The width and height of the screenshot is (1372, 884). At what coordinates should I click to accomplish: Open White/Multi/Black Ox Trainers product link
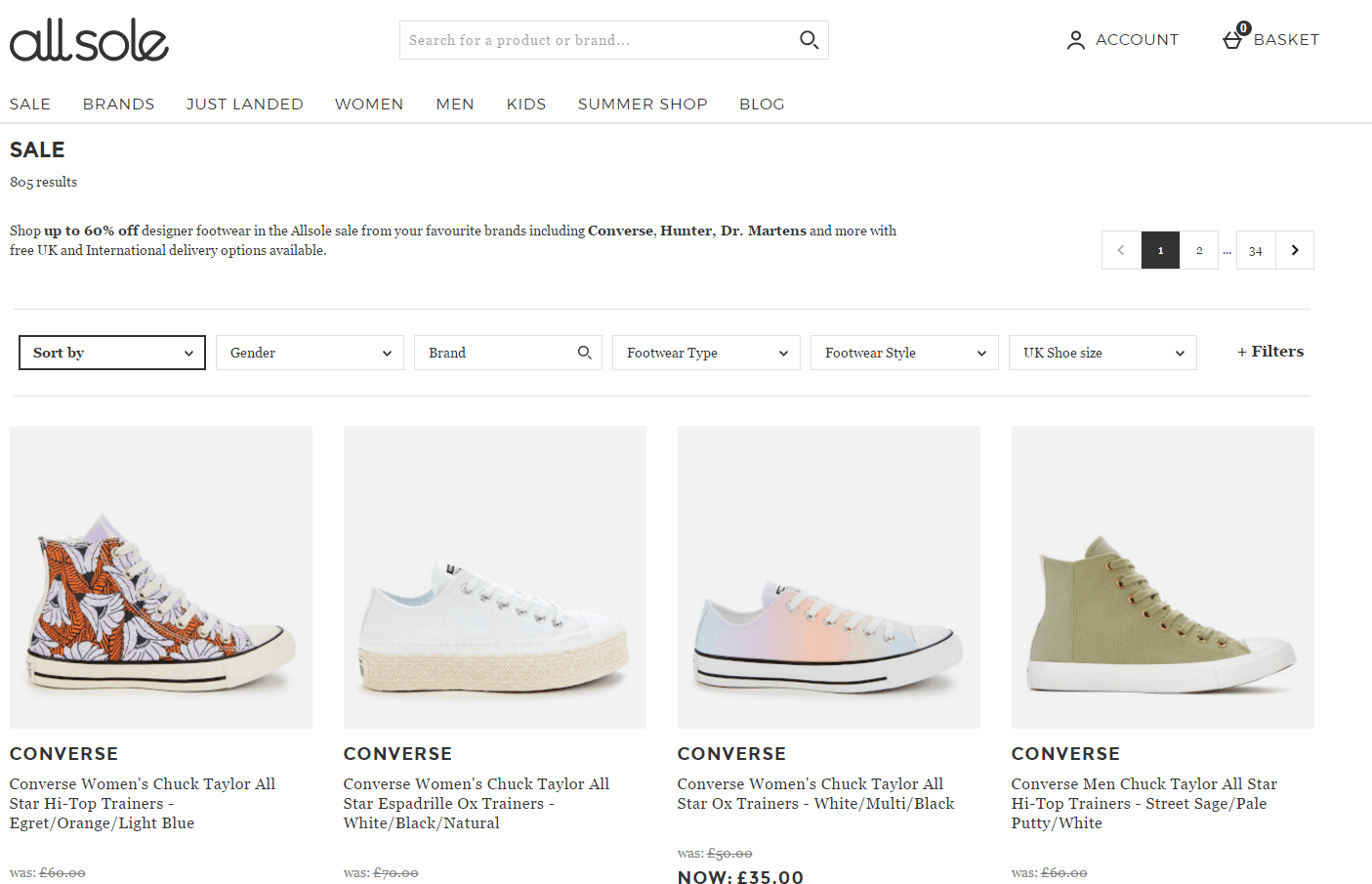click(x=816, y=794)
